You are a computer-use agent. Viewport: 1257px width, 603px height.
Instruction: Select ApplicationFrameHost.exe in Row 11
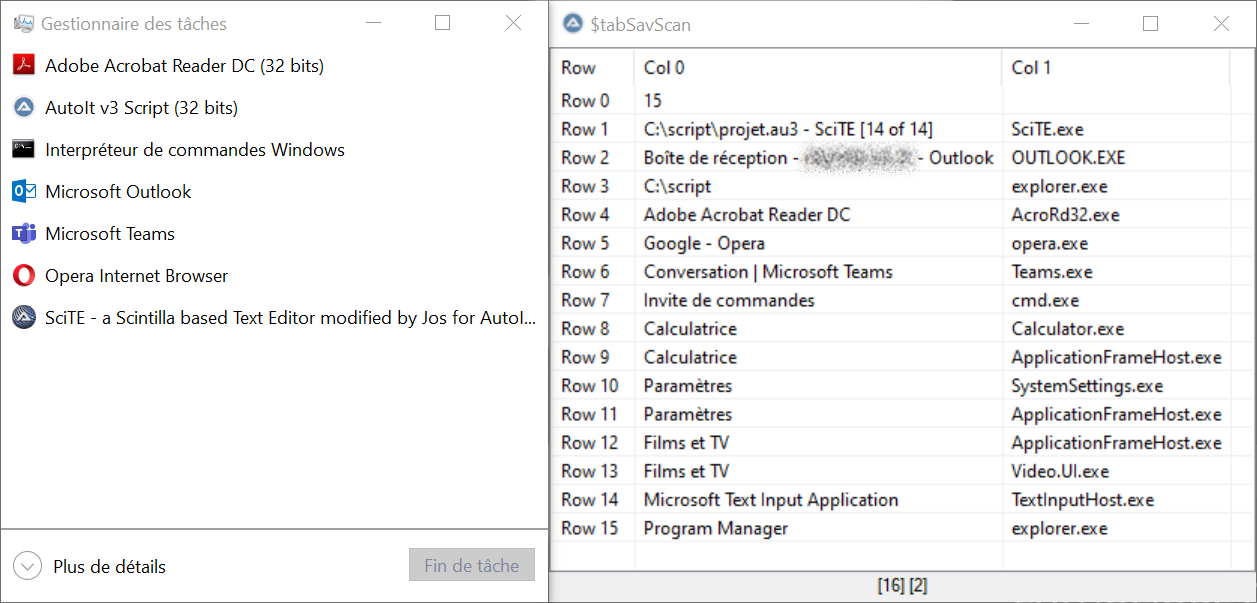(1116, 414)
